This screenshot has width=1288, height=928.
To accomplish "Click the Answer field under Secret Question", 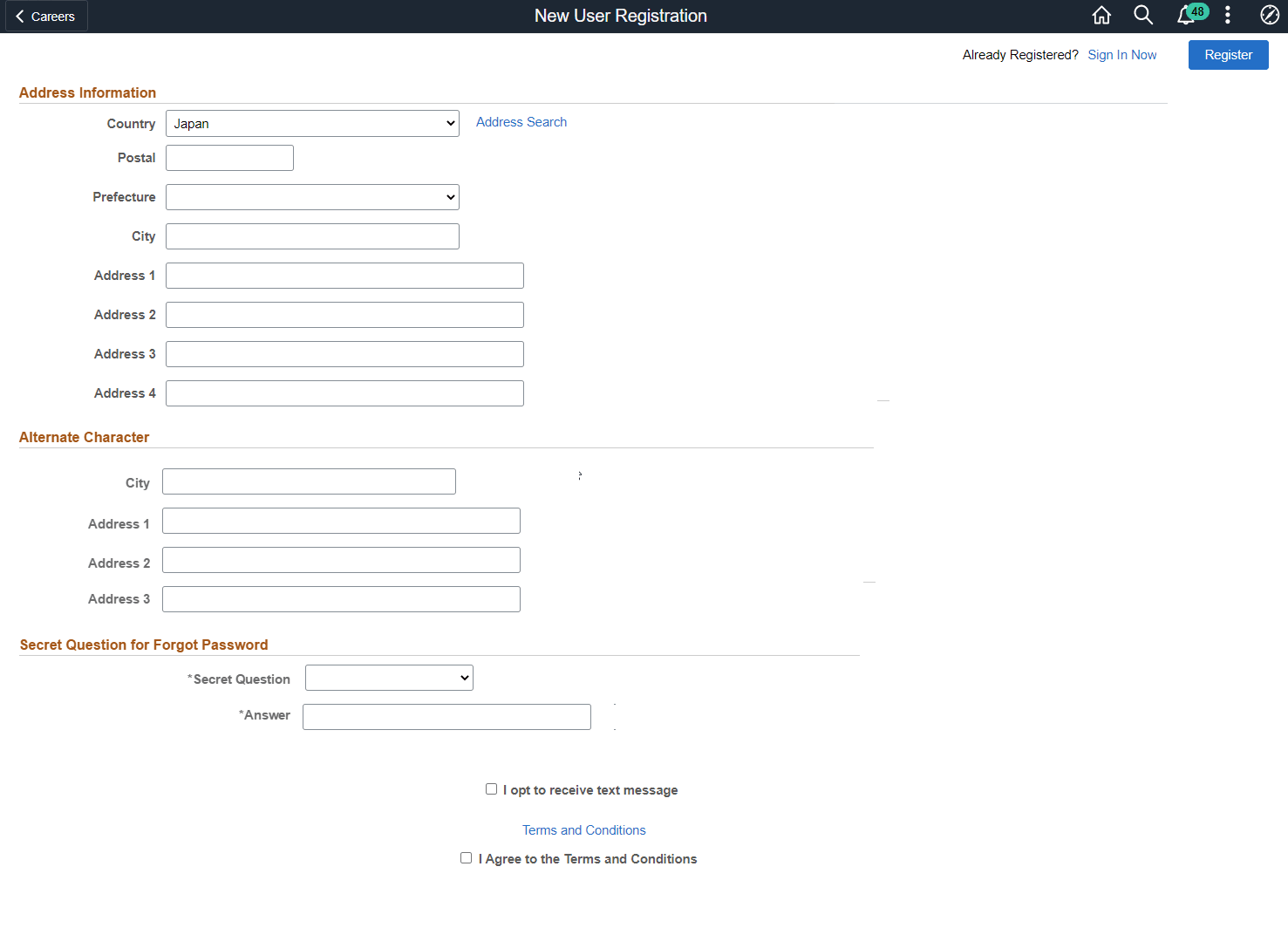I will pos(446,716).
